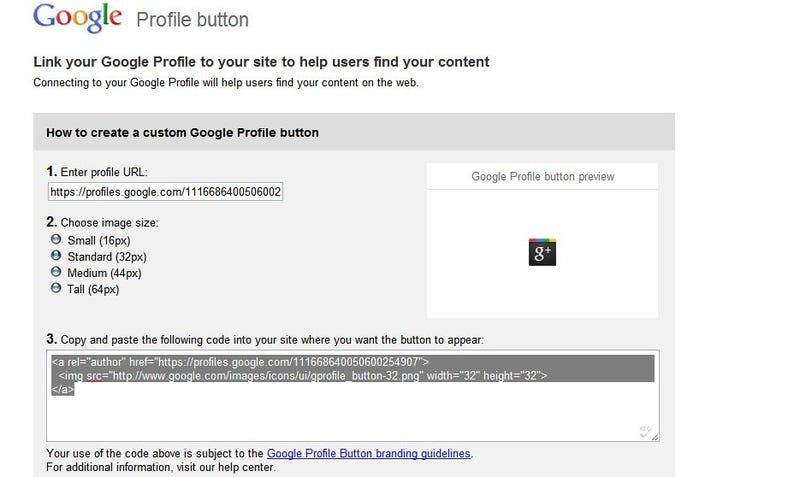Open the Google Profile Button branding guidelines link

point(368,453)
